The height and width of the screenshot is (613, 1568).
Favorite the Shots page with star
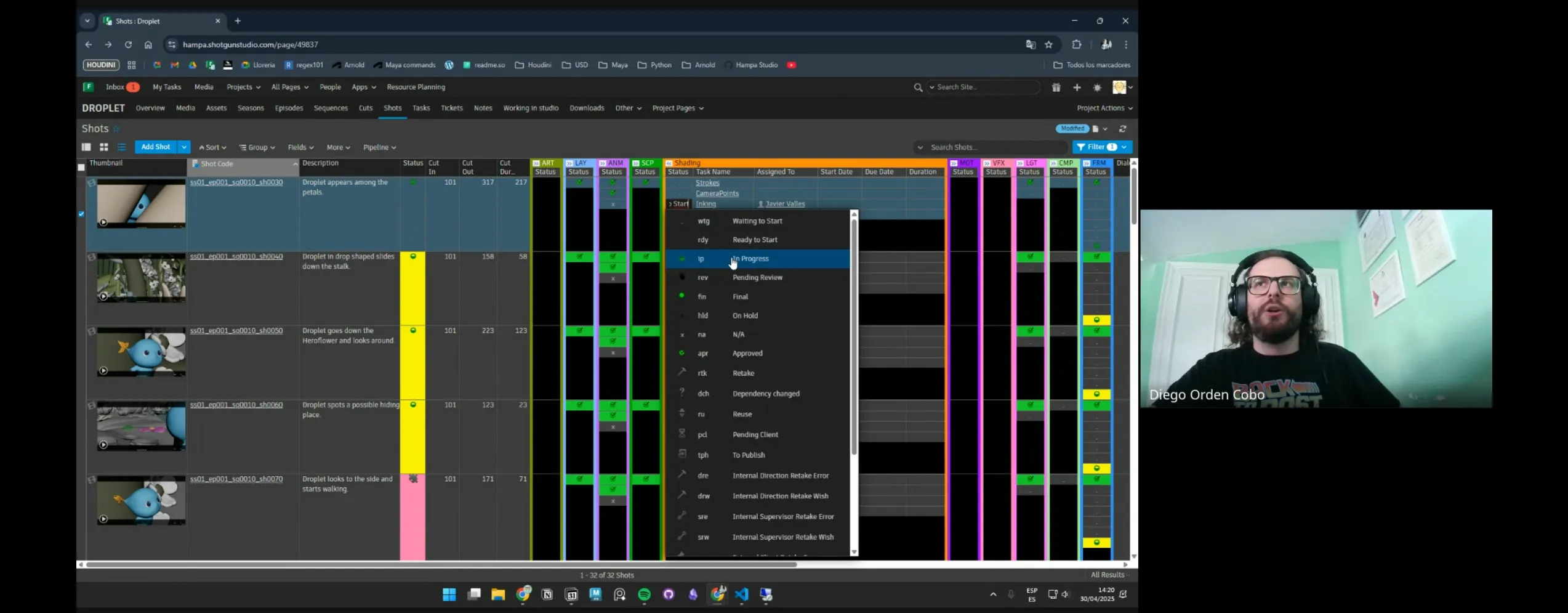[116, 129]
